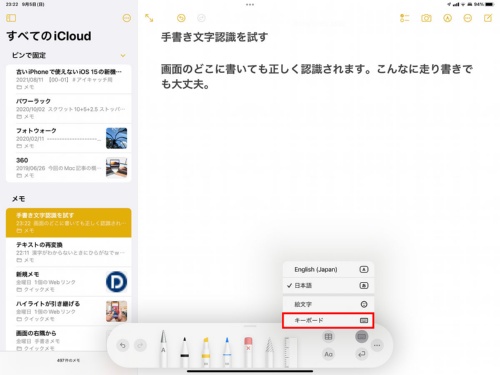
Task: Tap the keyboard button in the palette
Action: 362,337
